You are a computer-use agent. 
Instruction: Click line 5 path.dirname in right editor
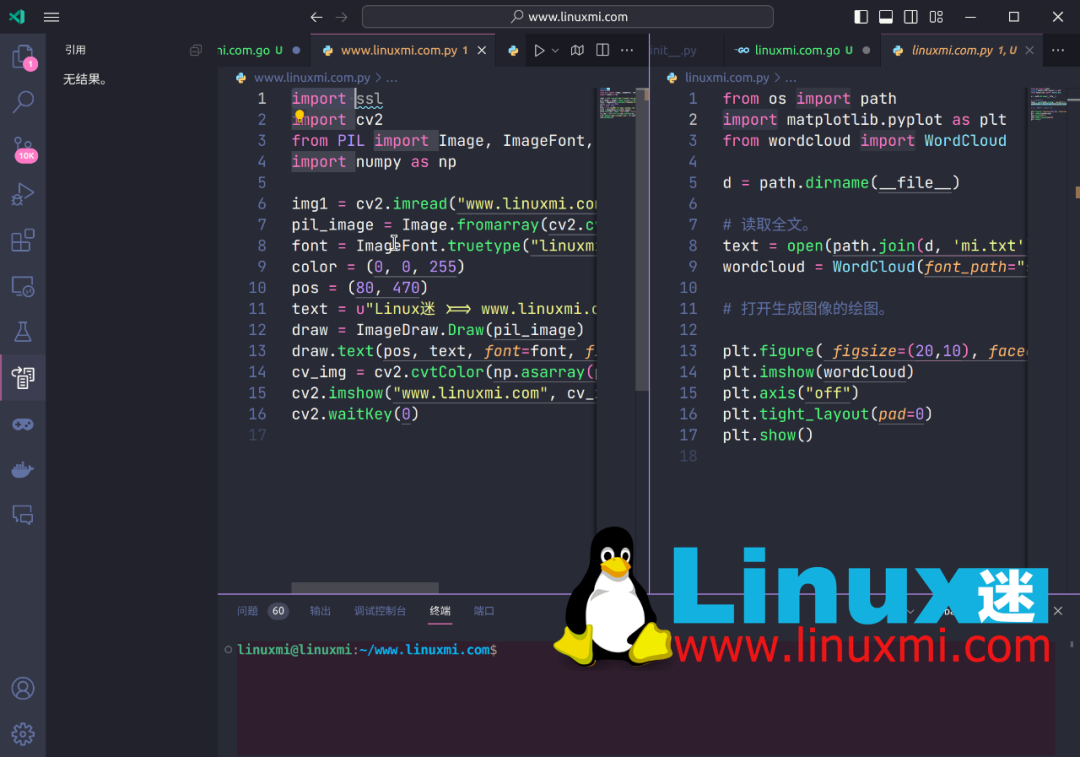pyautogui.click(x=841, y=183)
